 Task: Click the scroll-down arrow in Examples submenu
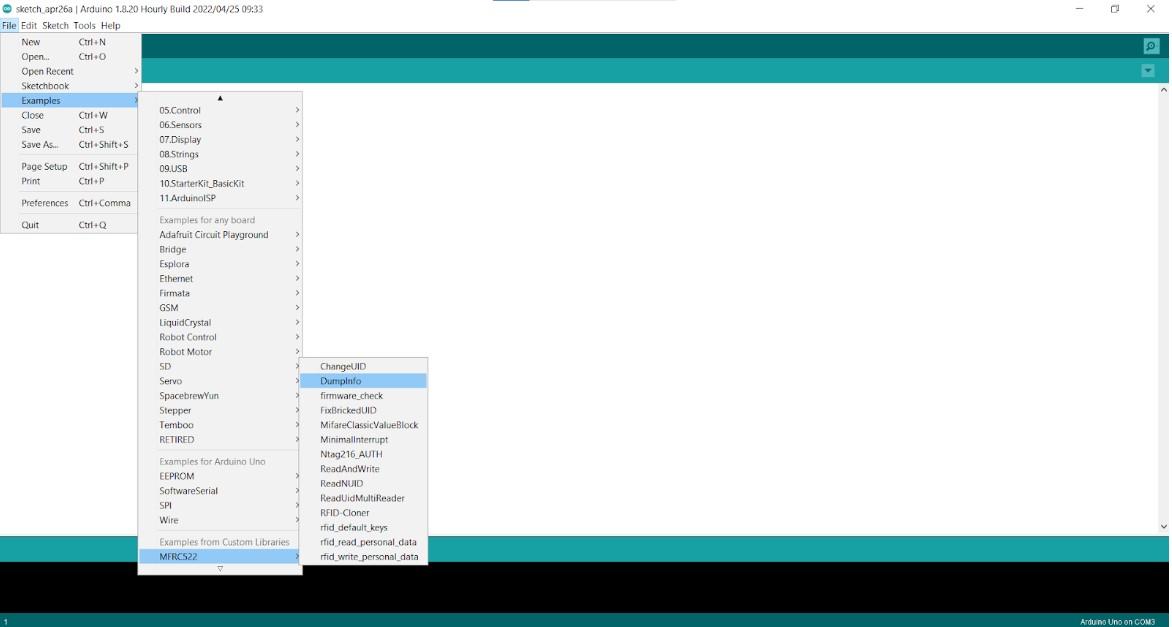220,569
